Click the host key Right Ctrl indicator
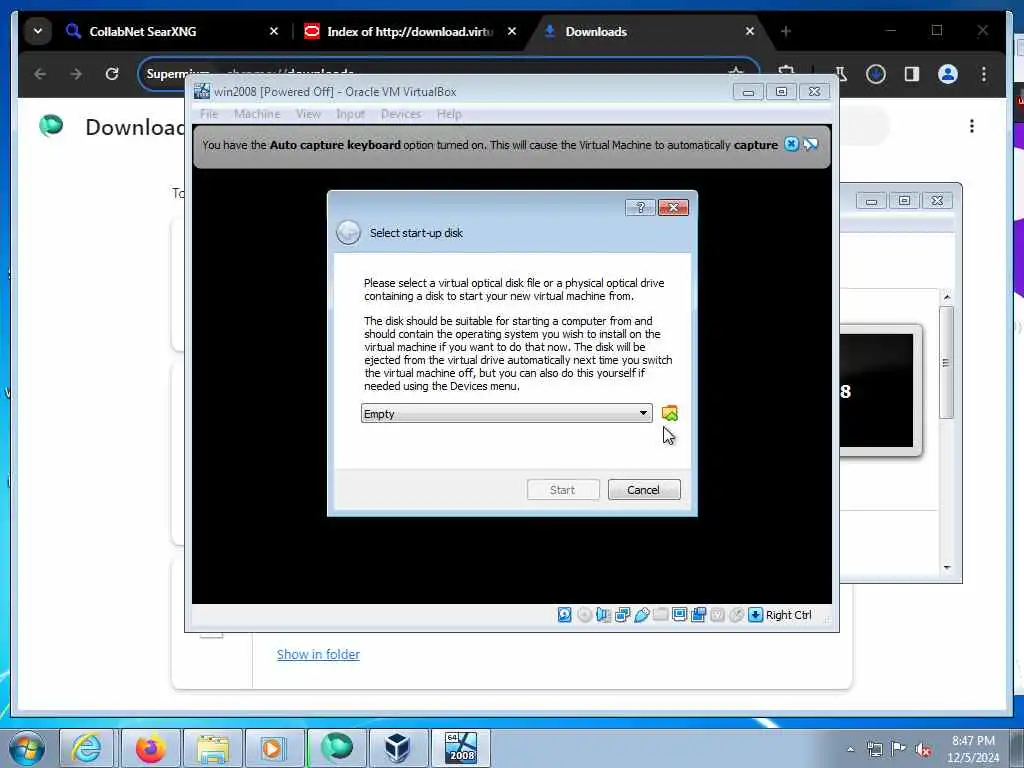 click(x=780, y=615)
